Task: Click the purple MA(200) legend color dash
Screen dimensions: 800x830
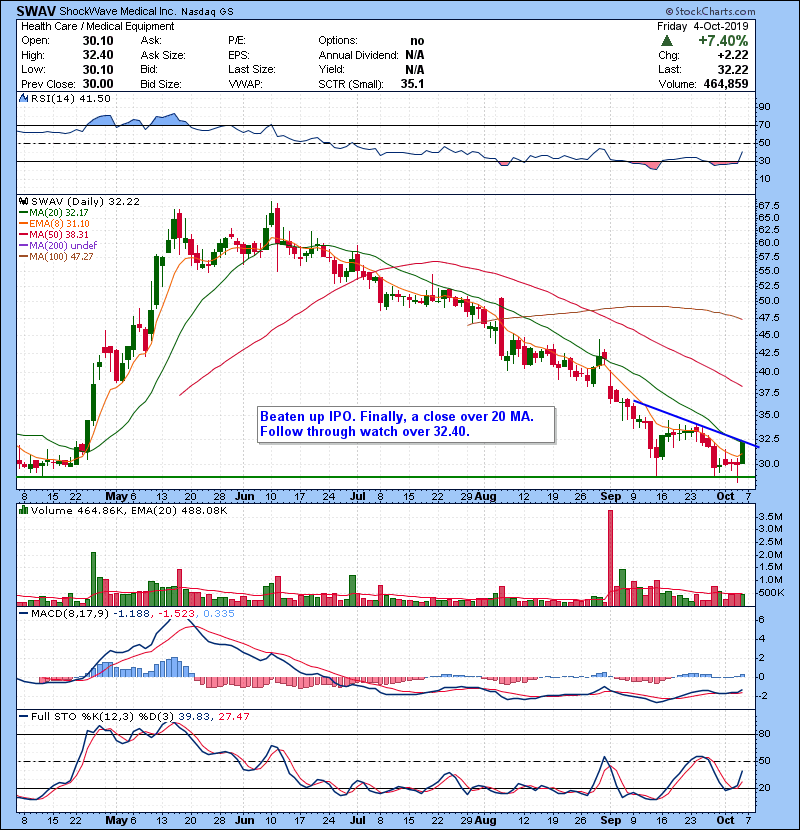Action: click(x=23, y=245)
